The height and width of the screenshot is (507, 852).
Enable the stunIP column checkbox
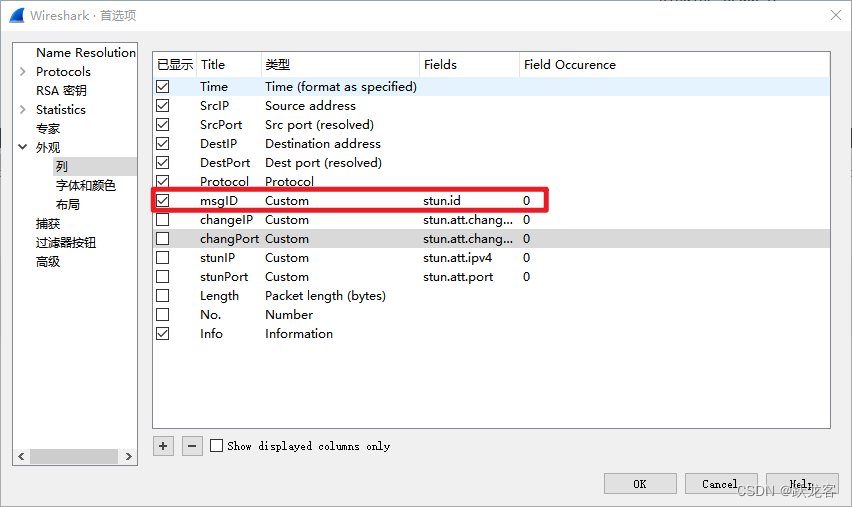(x=162, y=258)
